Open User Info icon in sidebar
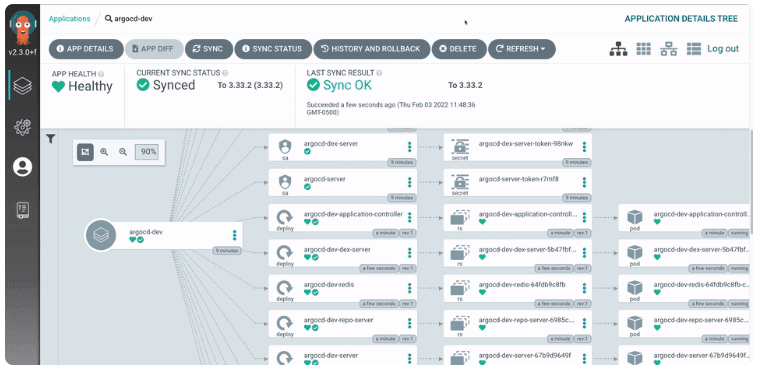Viewport: 758px width, 381px height. [23, 167]
